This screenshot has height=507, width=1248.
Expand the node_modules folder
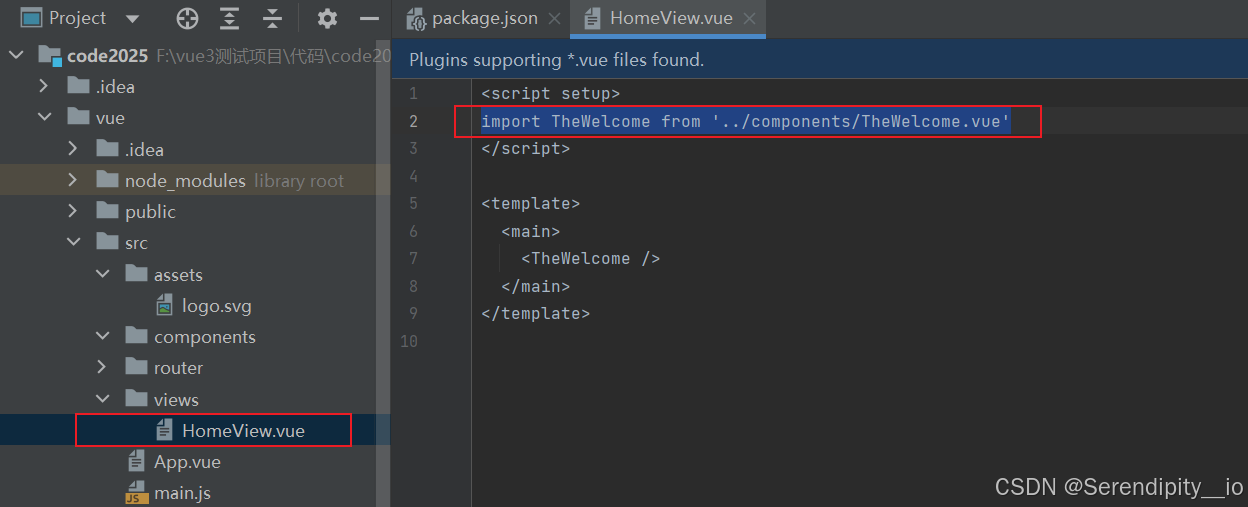pos(72,180)
